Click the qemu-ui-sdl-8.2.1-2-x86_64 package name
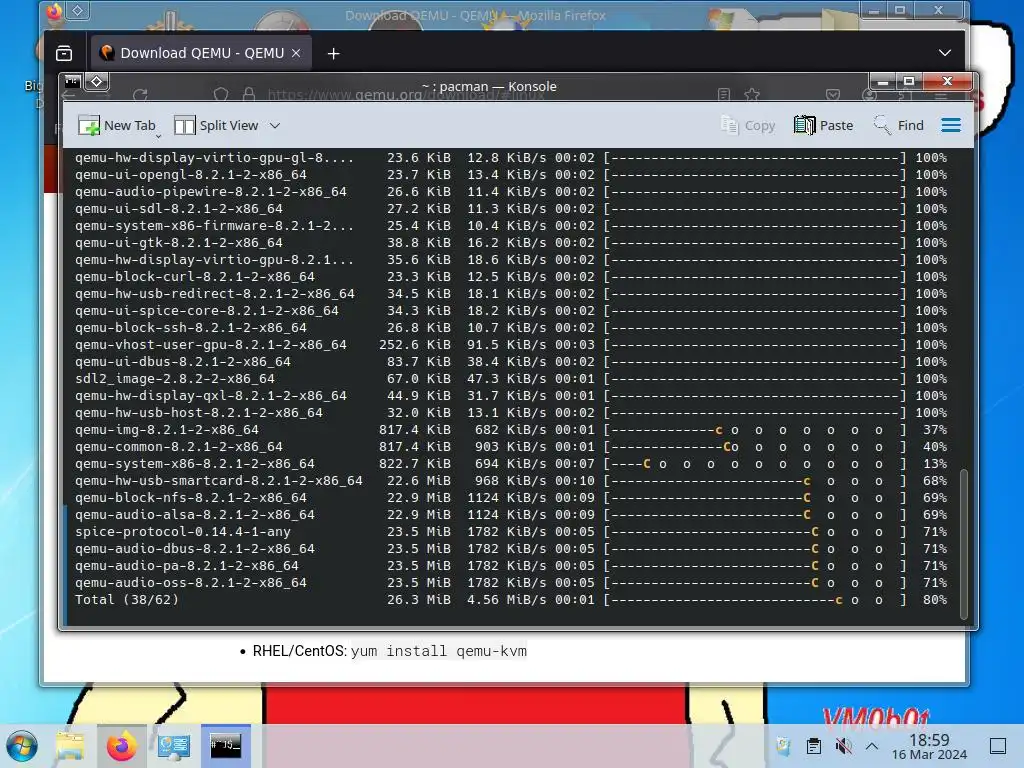The width and height of the screenshot is (1024, 768). pos(179,209)
